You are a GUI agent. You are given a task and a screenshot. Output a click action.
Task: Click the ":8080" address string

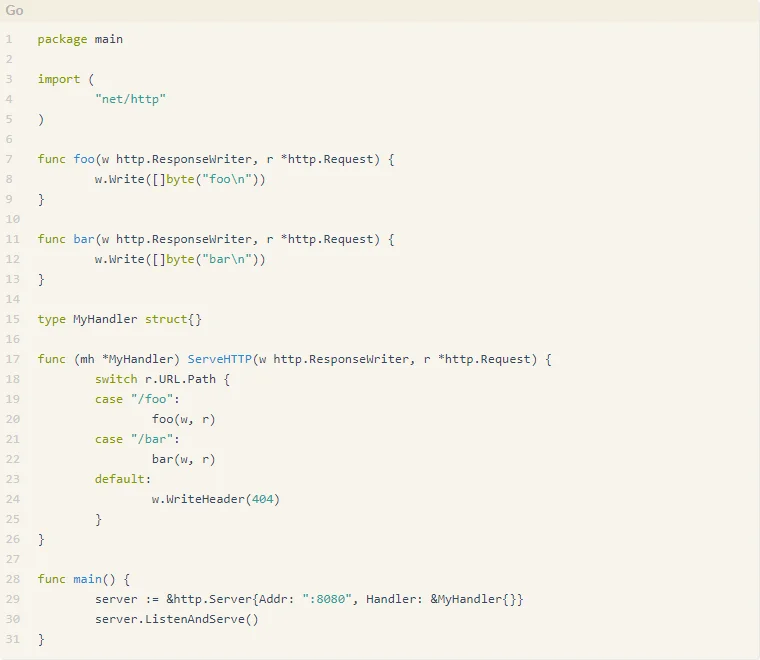tap(327, 599)
